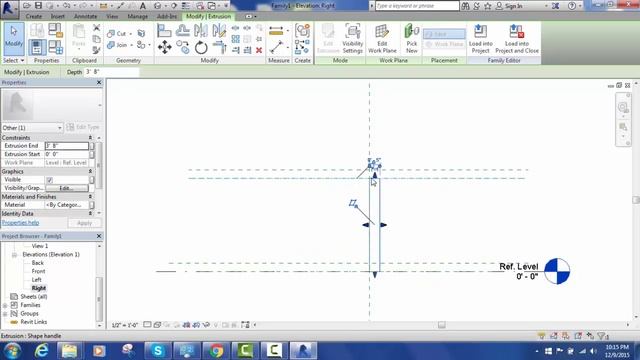
Task: Click the Save icon in quick access toolbar
Action: 38,6
